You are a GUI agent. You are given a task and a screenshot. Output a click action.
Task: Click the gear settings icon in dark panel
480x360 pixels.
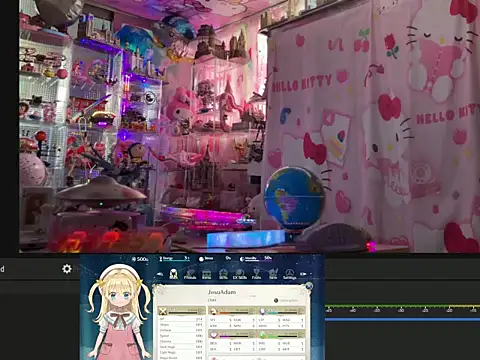pyautogui.click(x=67, y=269)
